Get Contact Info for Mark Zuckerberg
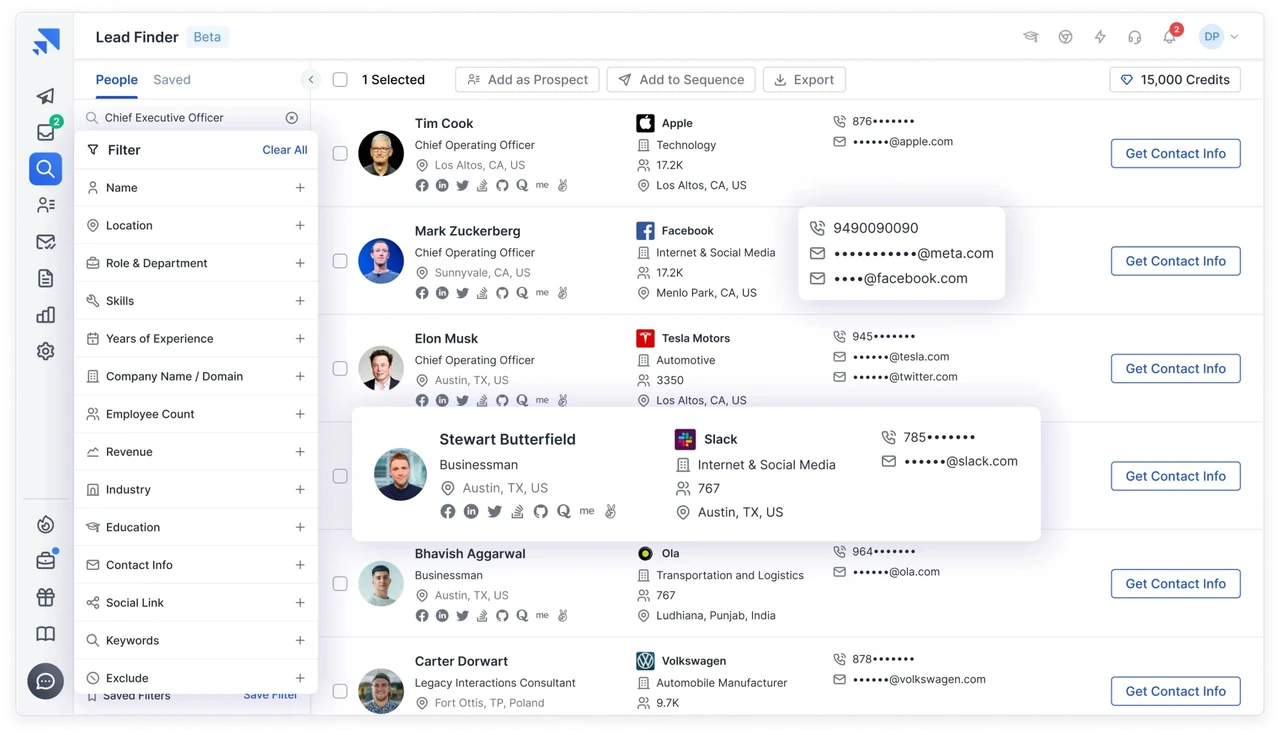This screenshot has height=735, width=1280. click(x=1176, y=261)
